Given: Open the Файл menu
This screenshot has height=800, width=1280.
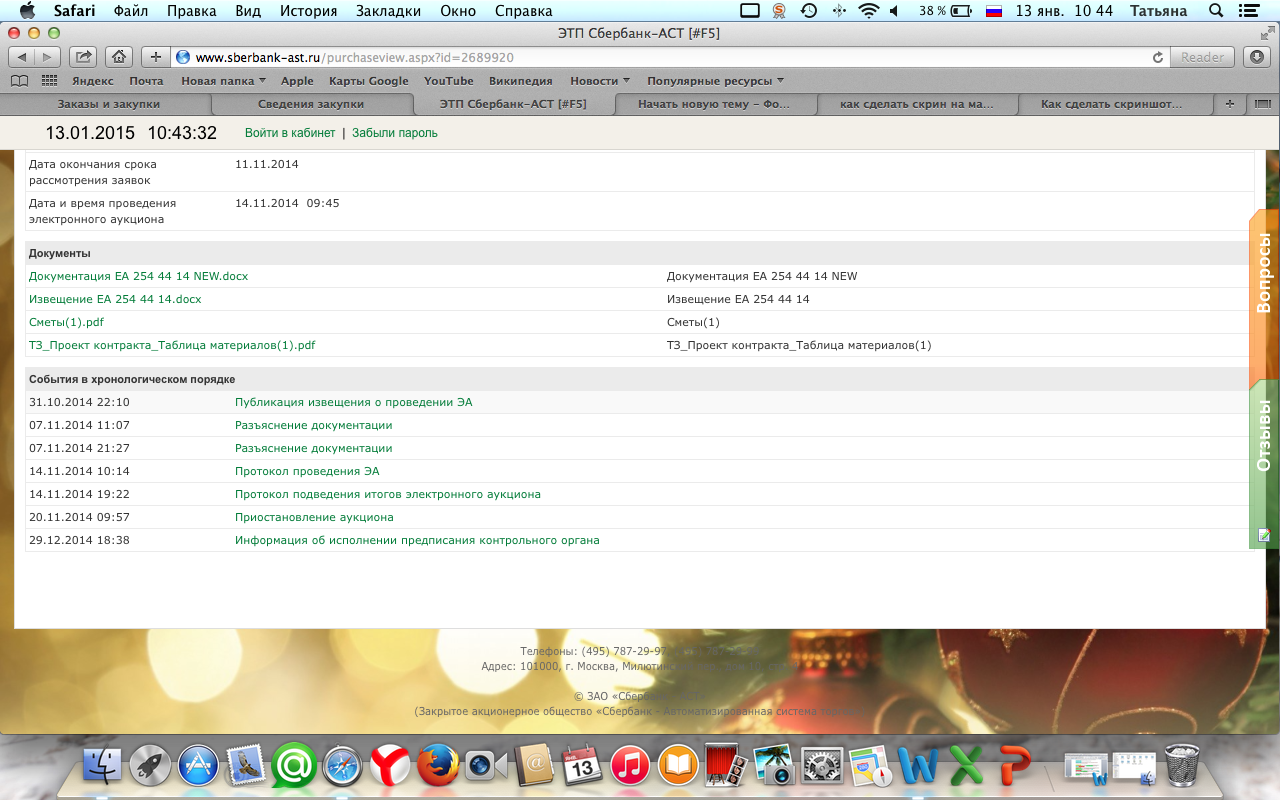Looking at the screenshot, I should [131, 11].
